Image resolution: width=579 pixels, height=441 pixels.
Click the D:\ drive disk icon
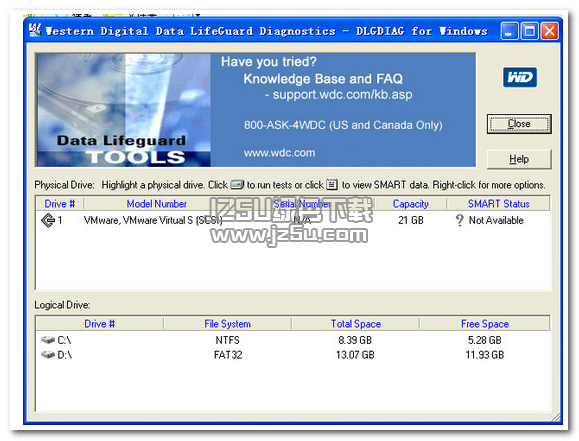tap(48, 355)
